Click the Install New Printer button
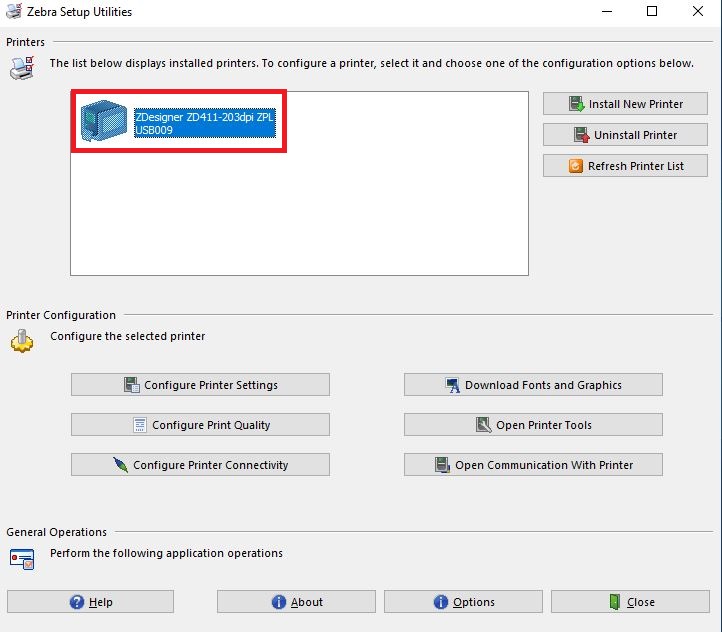Screen dimensions: 722x632 625,104
